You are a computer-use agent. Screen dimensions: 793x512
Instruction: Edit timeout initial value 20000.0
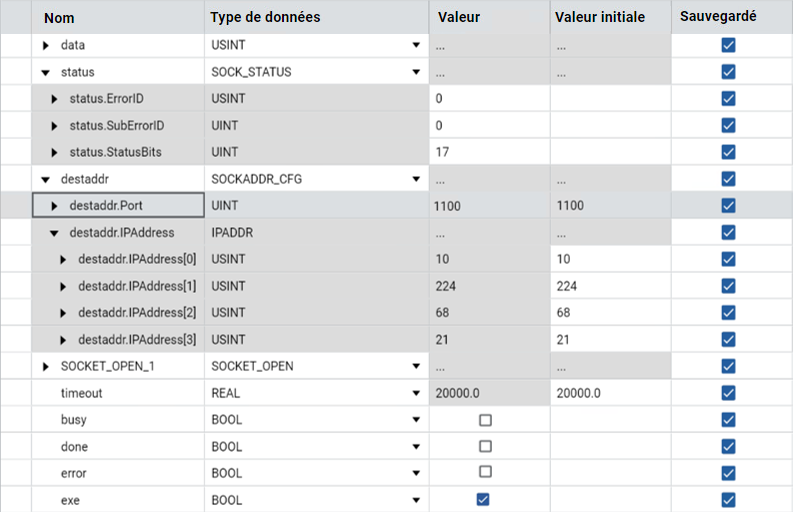tap(611, 393)
